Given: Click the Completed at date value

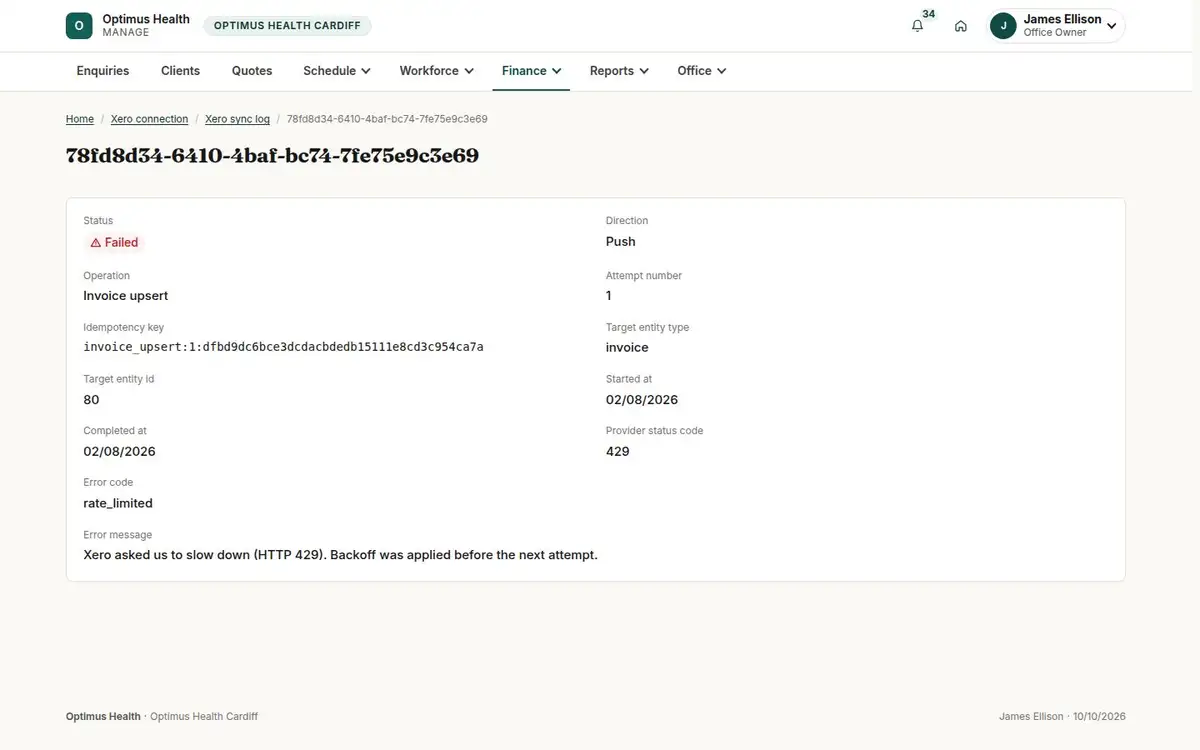Looking at the screenshot, I should pos(119,451).
